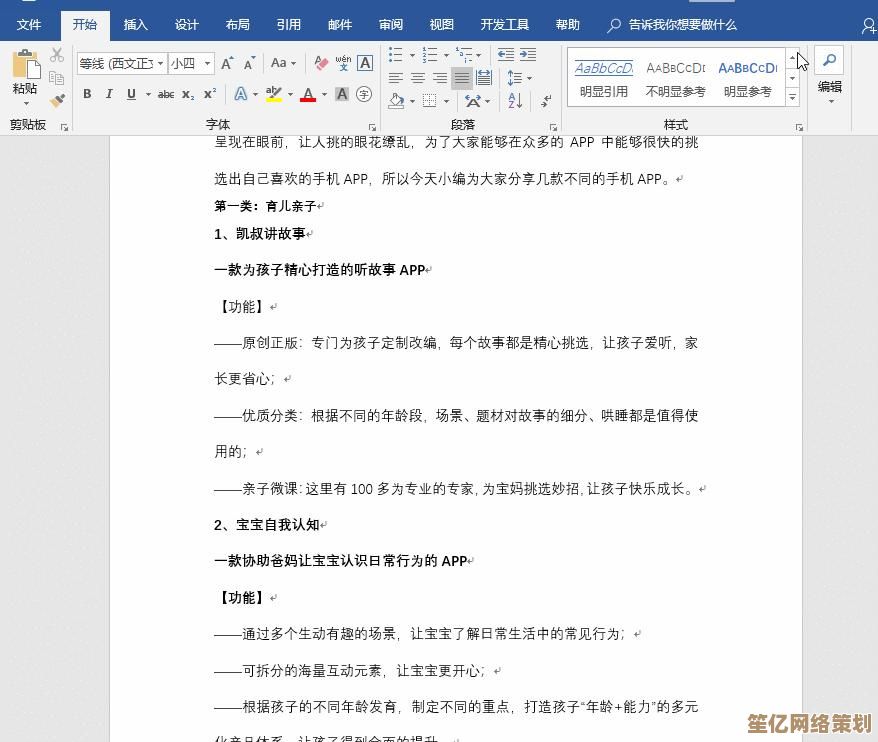Click the shading paint bucket

tap(396, 101)
